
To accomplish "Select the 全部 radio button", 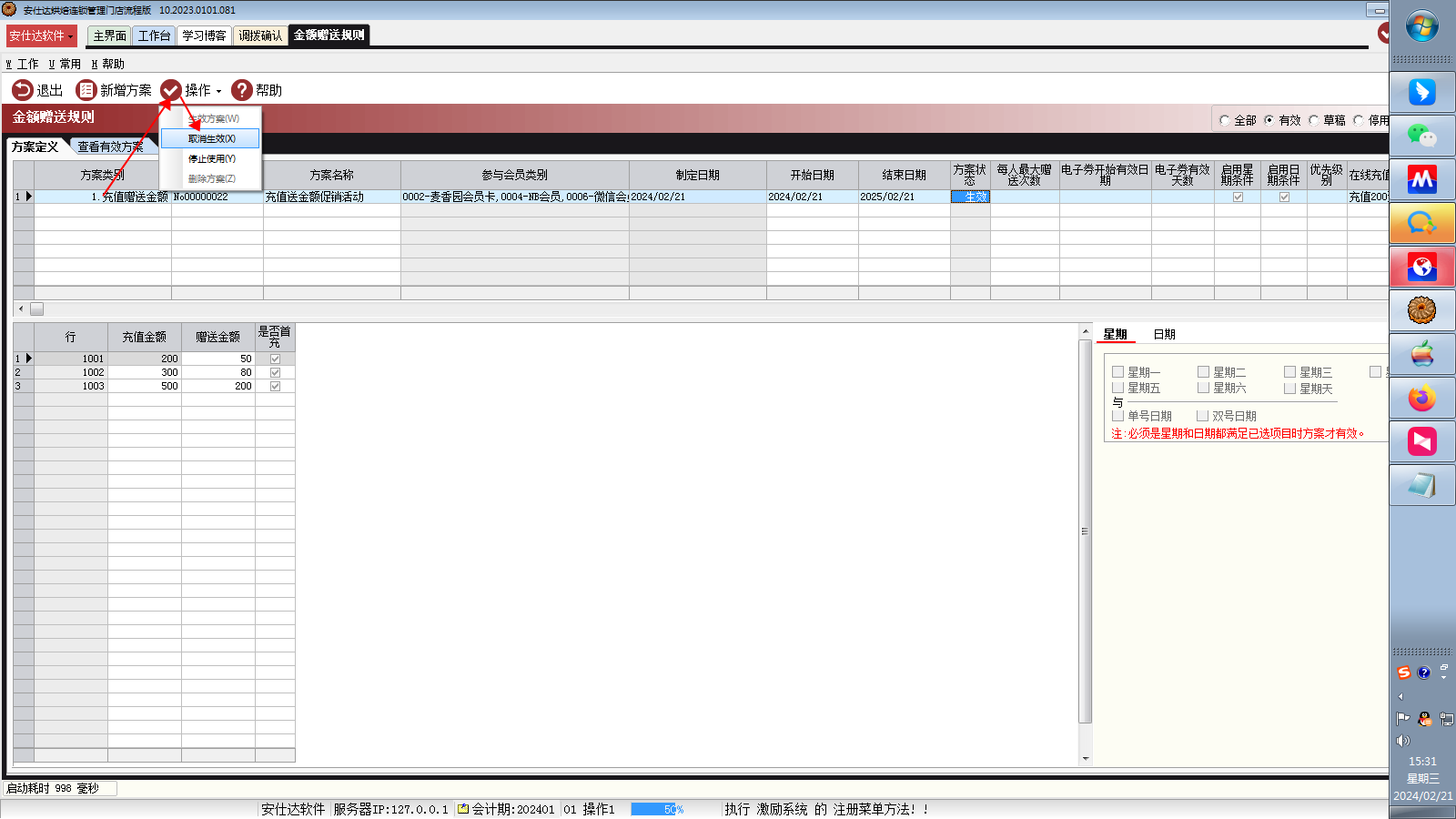I will coord(1225,120).
